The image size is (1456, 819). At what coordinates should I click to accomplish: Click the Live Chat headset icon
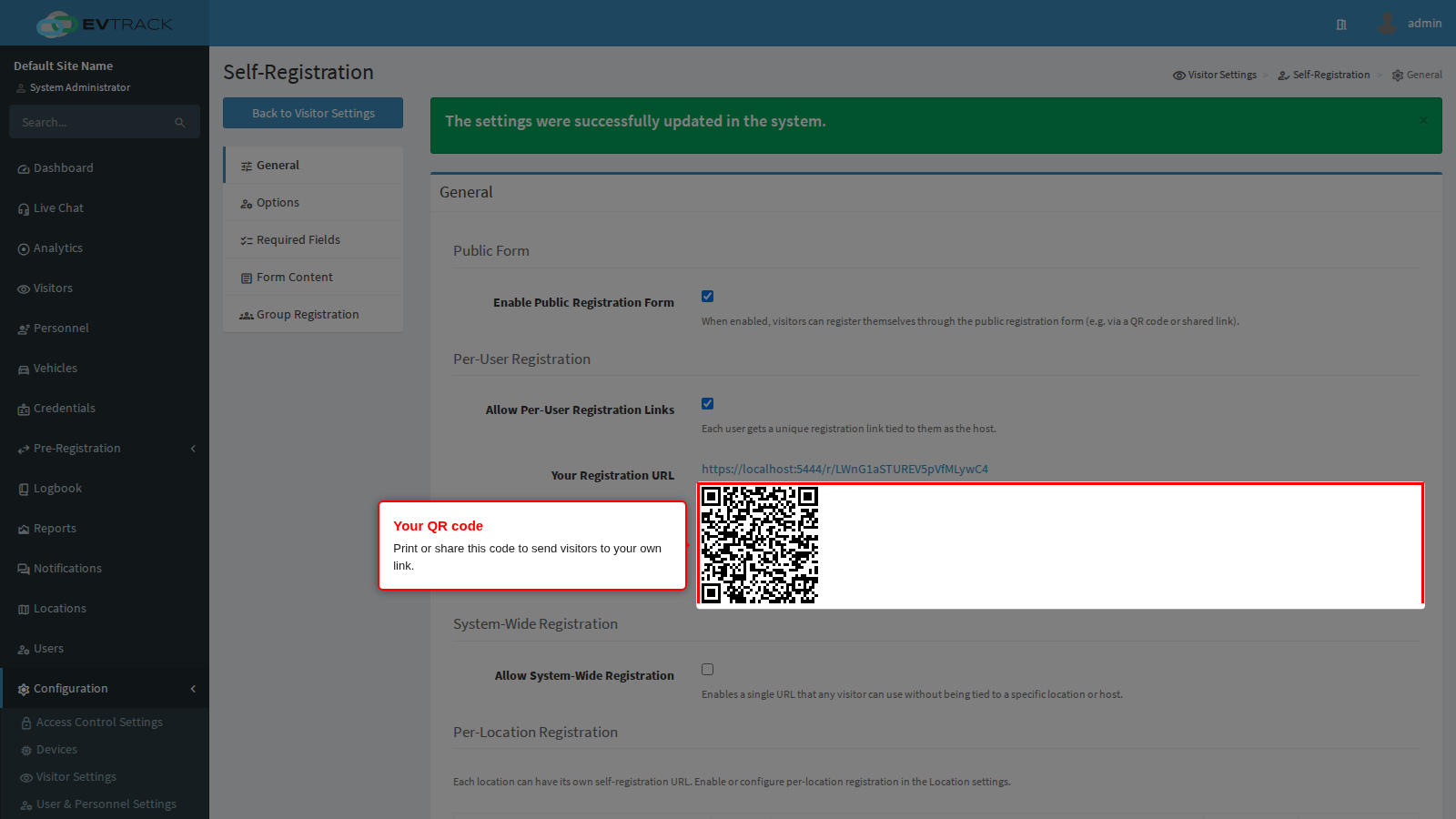pos(24,209)
